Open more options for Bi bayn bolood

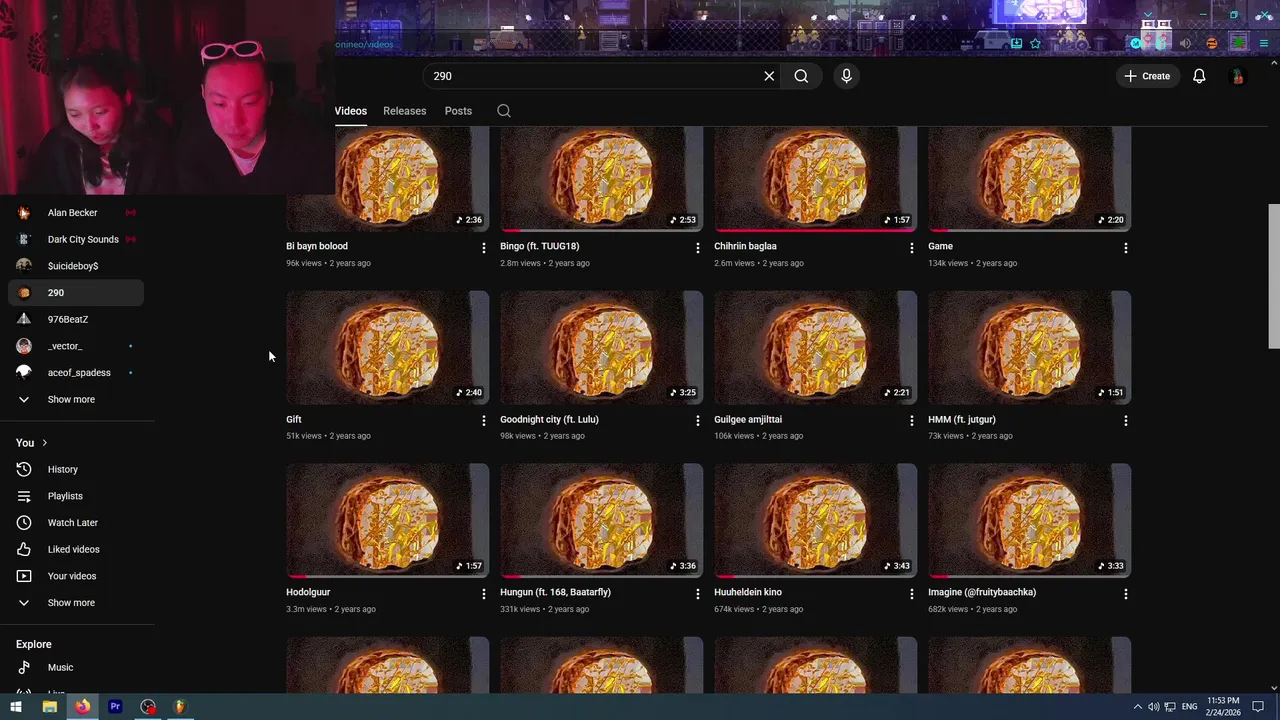pos(484,248)
